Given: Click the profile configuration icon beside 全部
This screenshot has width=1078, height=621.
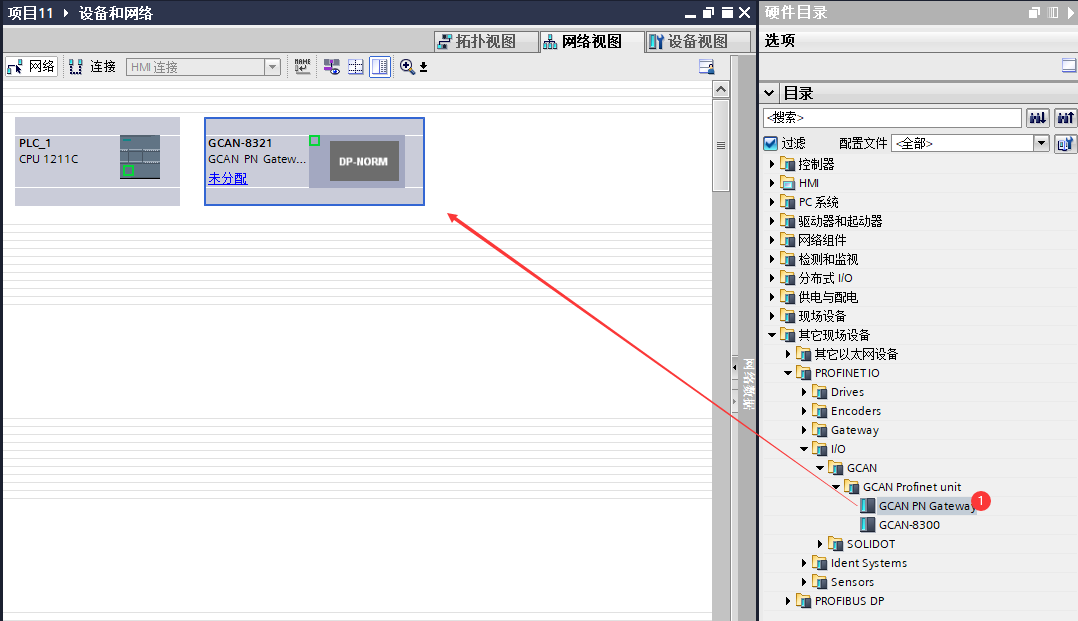Looking at the screenshot, I should pos(1066,143).
